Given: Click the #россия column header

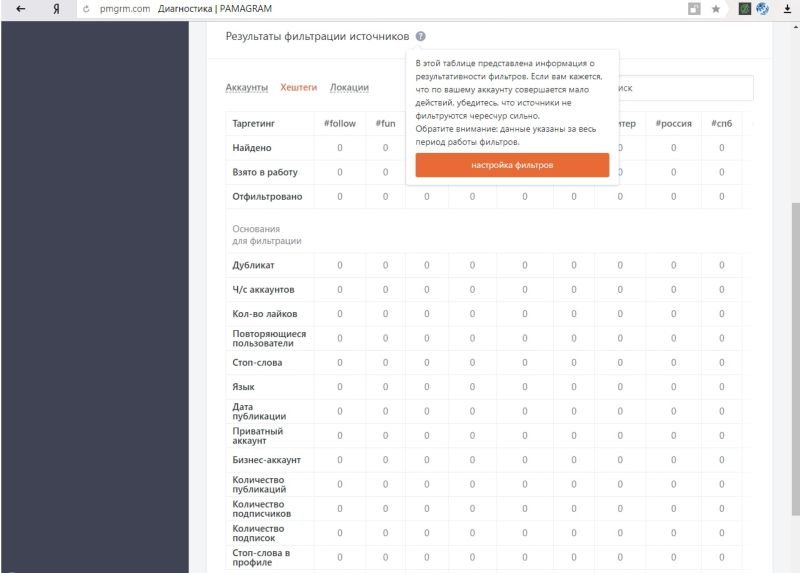Looking at the screenshot, I should click(x=673, y=123).
